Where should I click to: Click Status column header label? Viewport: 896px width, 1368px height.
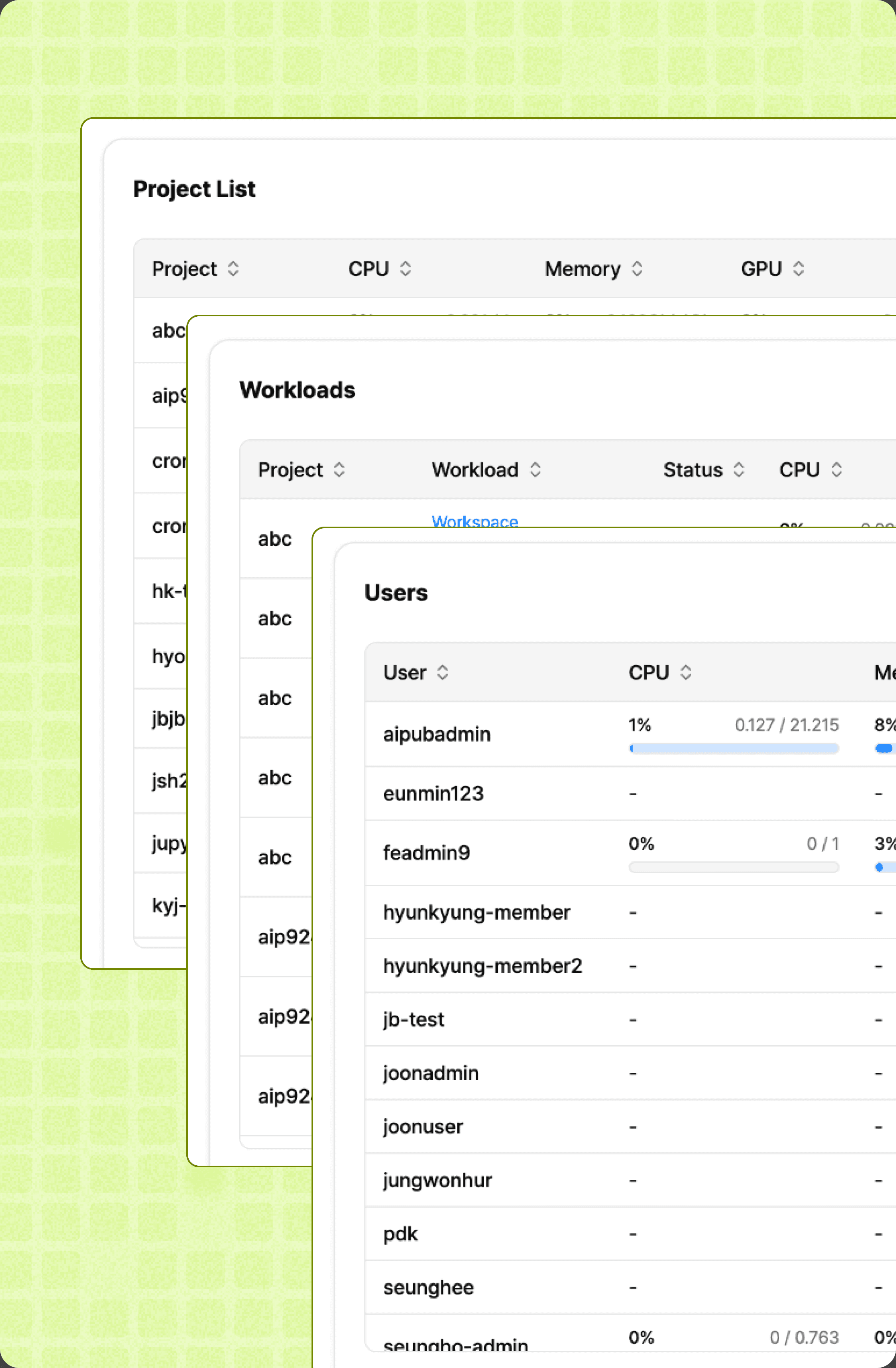tap(693, 470)
